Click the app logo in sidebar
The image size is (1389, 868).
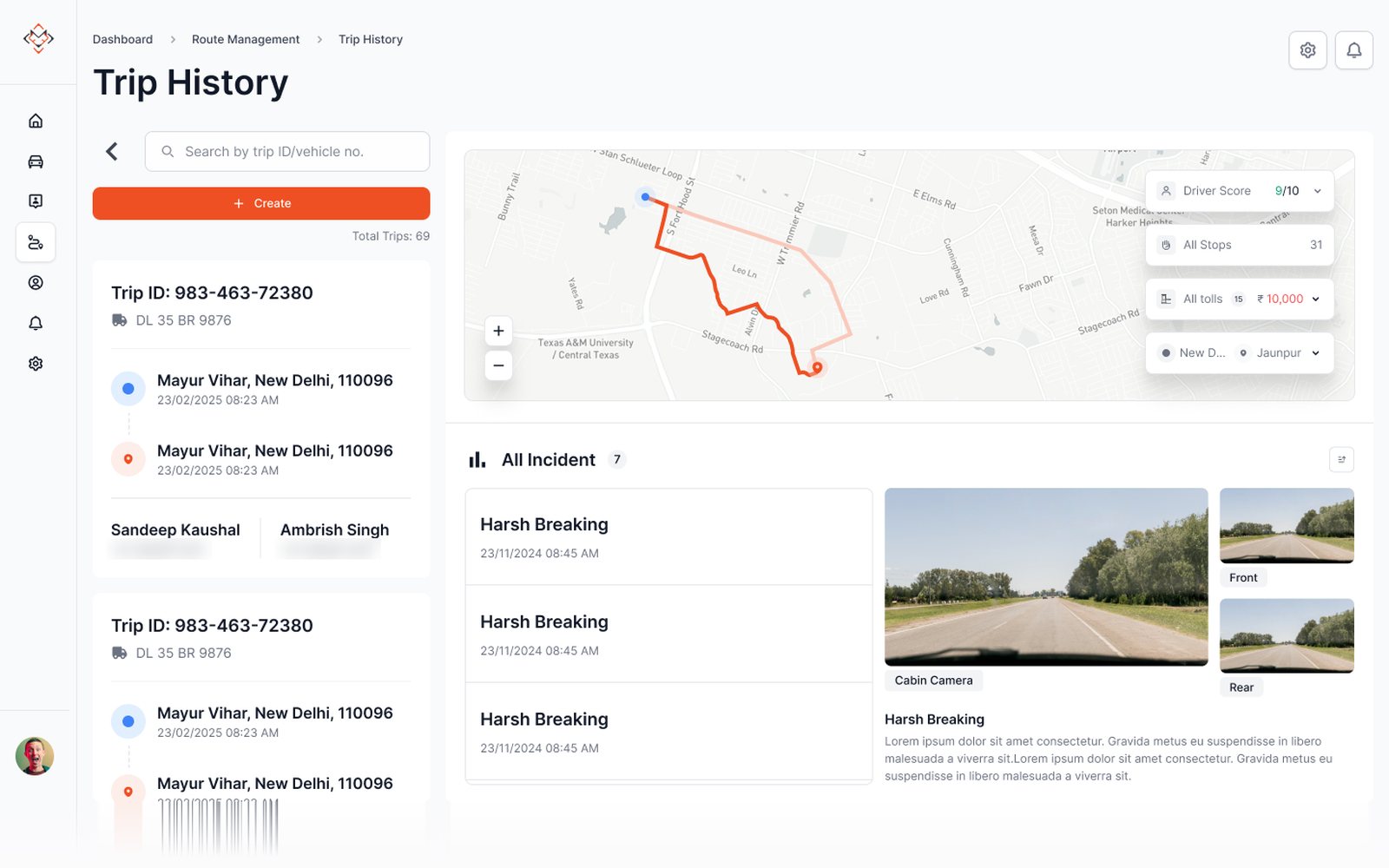[38, 38]
